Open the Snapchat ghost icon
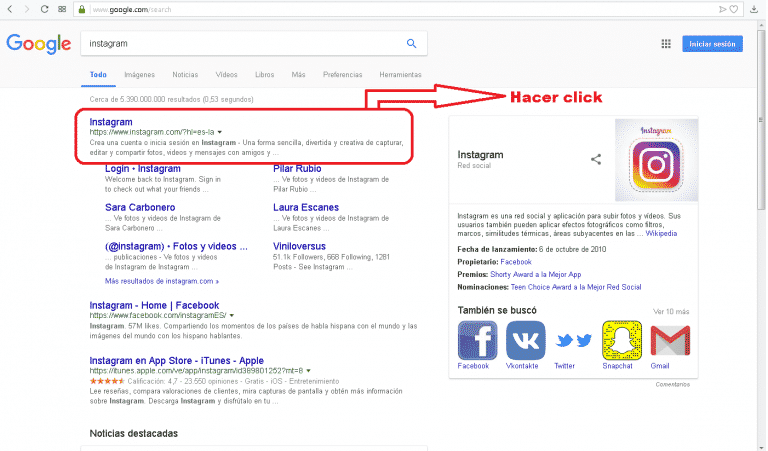This screenshot has height=451, width=768. tap(621, 341)
